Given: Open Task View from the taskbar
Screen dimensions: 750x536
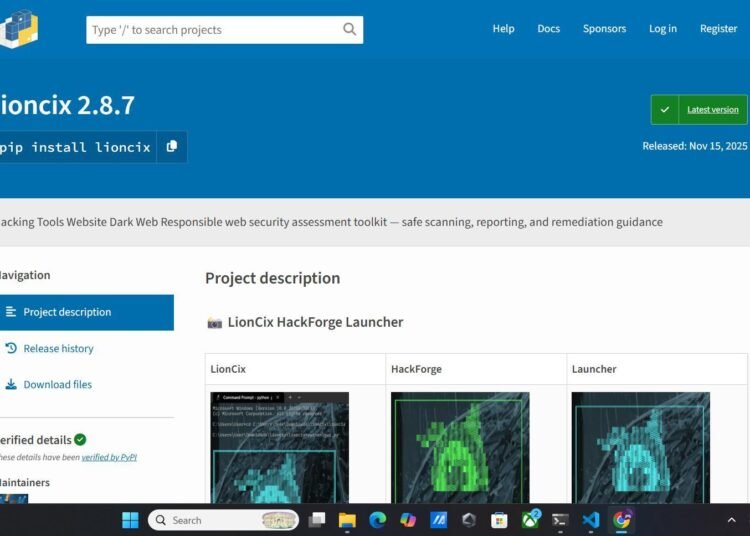Looking at the screenshot, I should [x=317, y=520].
